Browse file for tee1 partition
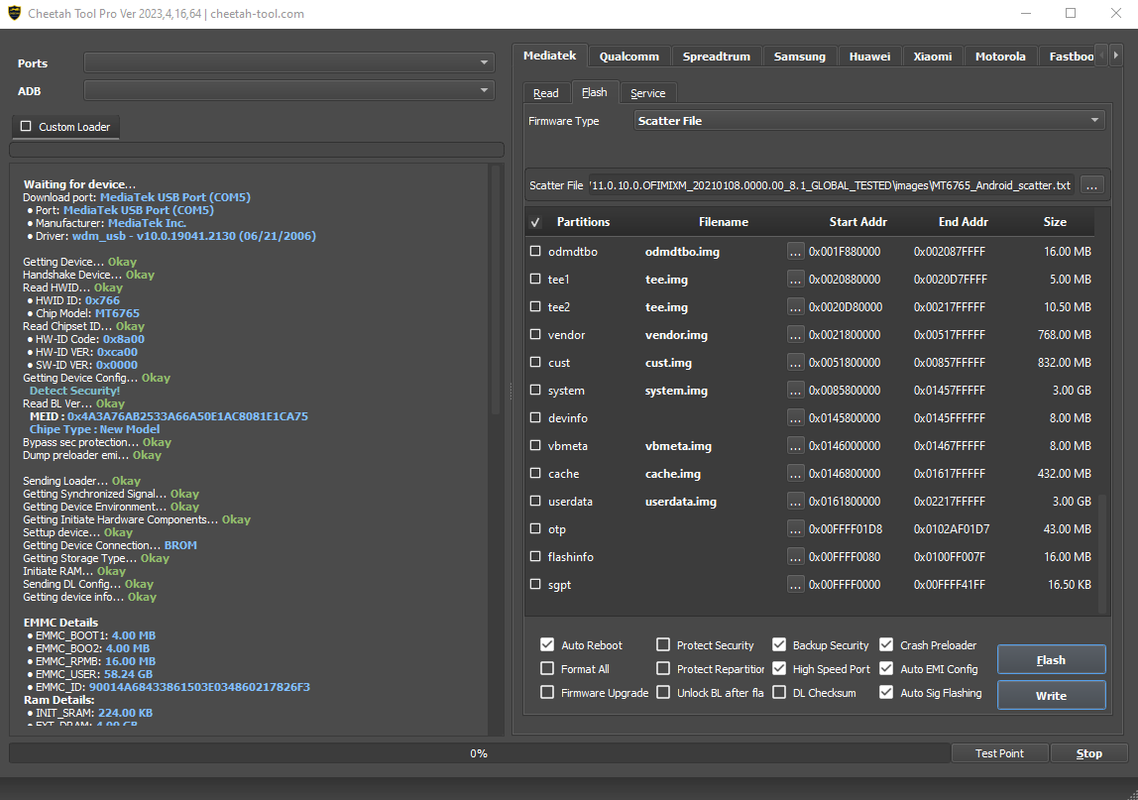Viewport: 1138px width, 800px height. (795, 279)
